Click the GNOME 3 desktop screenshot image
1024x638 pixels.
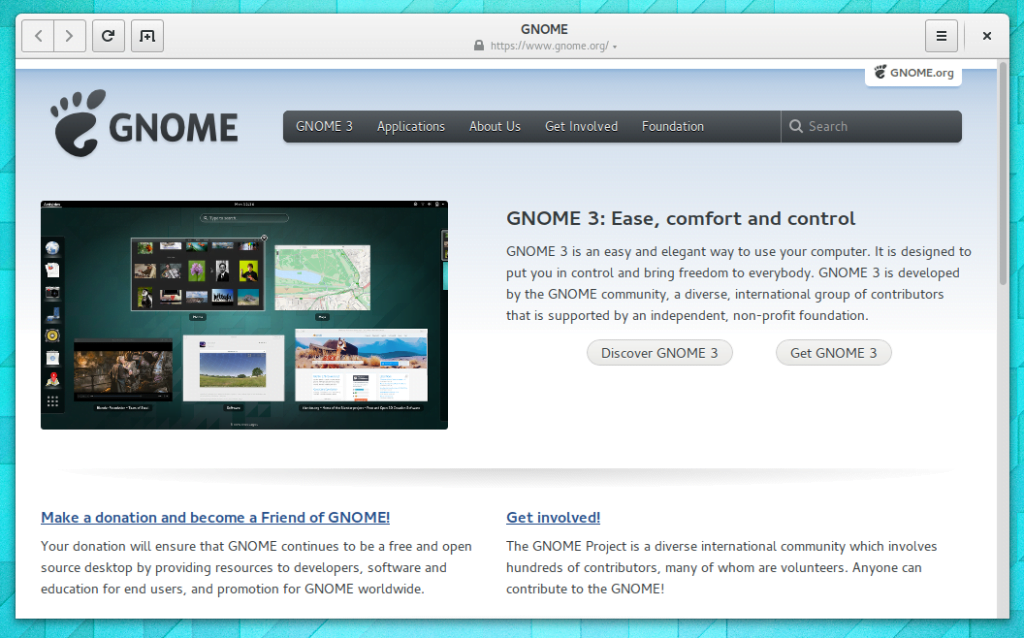[x=244, y=315]
